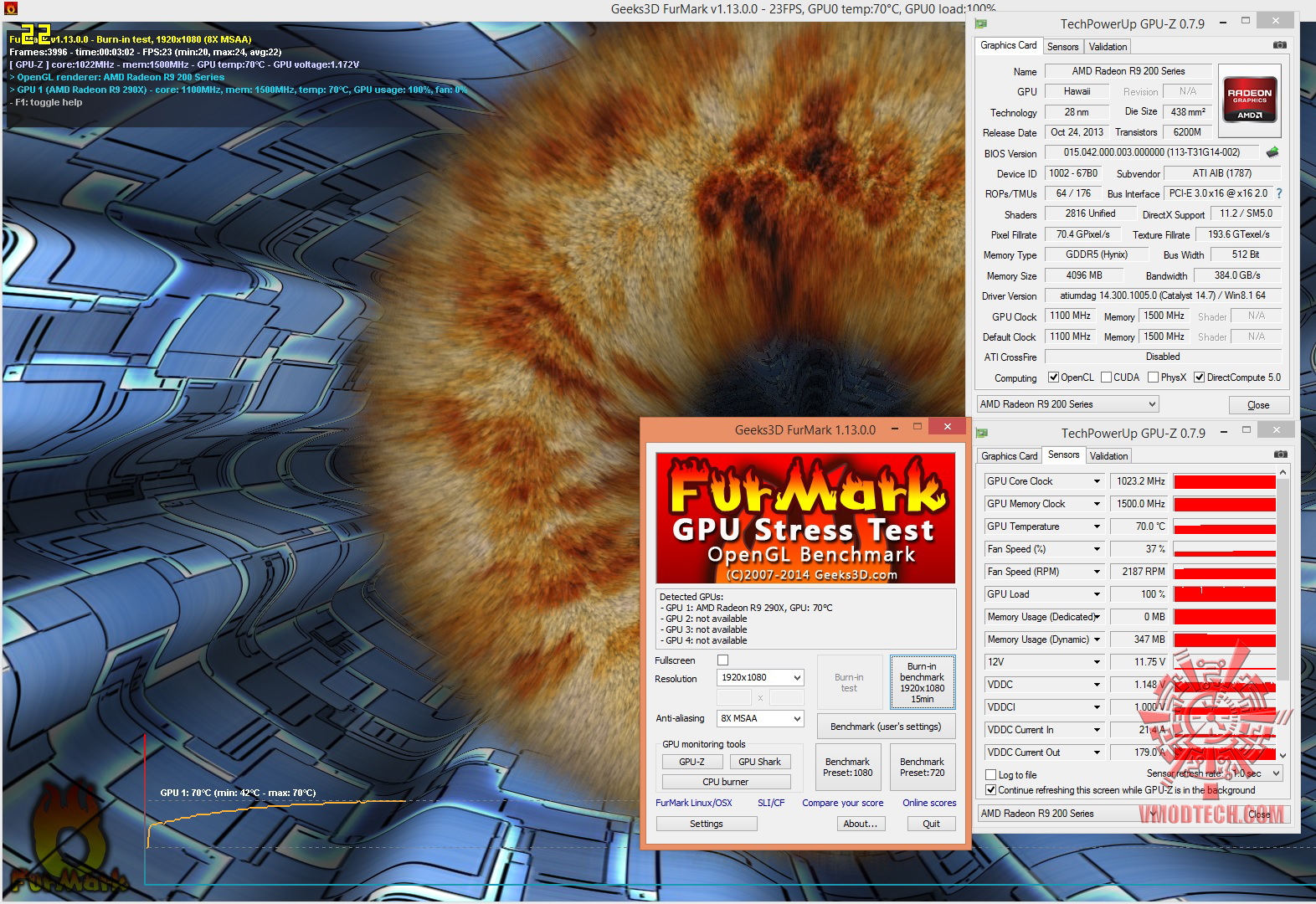Open the sensor refresh rate dropdown
The height and width of the screenshot is (904, 1316).
(x=1256, y=773)
